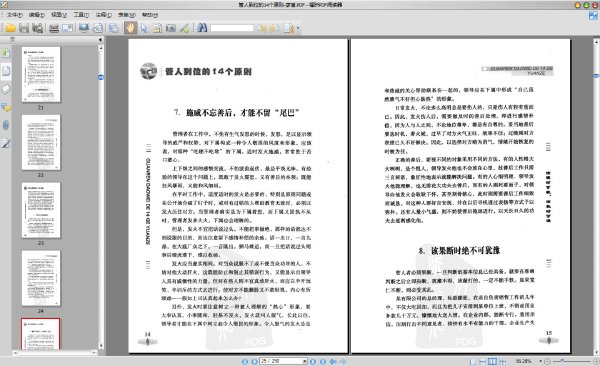Select the page 24 thumbnail
The width and height of the screenshot is (600, 366).
(x=41, y=278)
